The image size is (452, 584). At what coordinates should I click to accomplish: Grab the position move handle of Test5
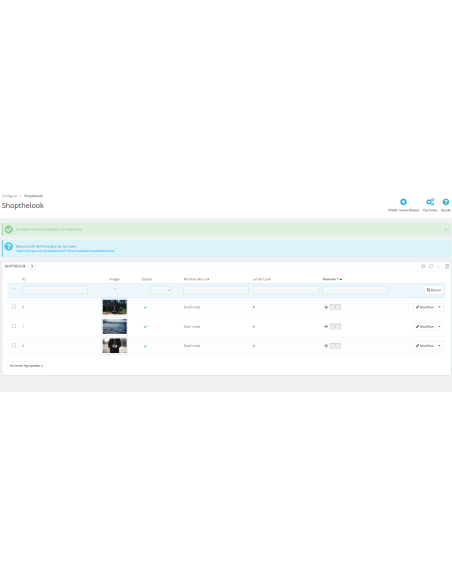[326, 307]
